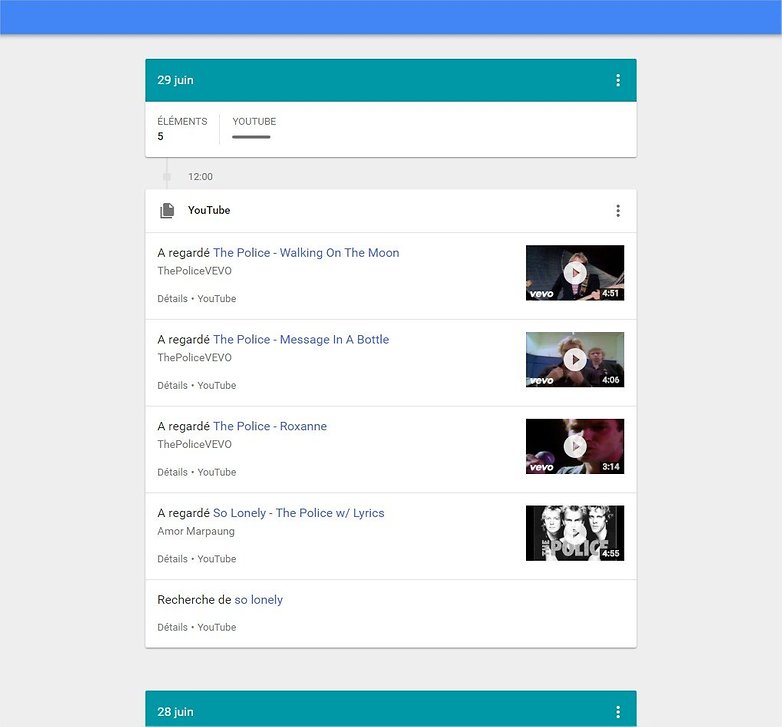Click YouTube link under Walking On The Moon
Image resolution: width=782 pixels, height=727 pixels.
[x=216, y=299]
